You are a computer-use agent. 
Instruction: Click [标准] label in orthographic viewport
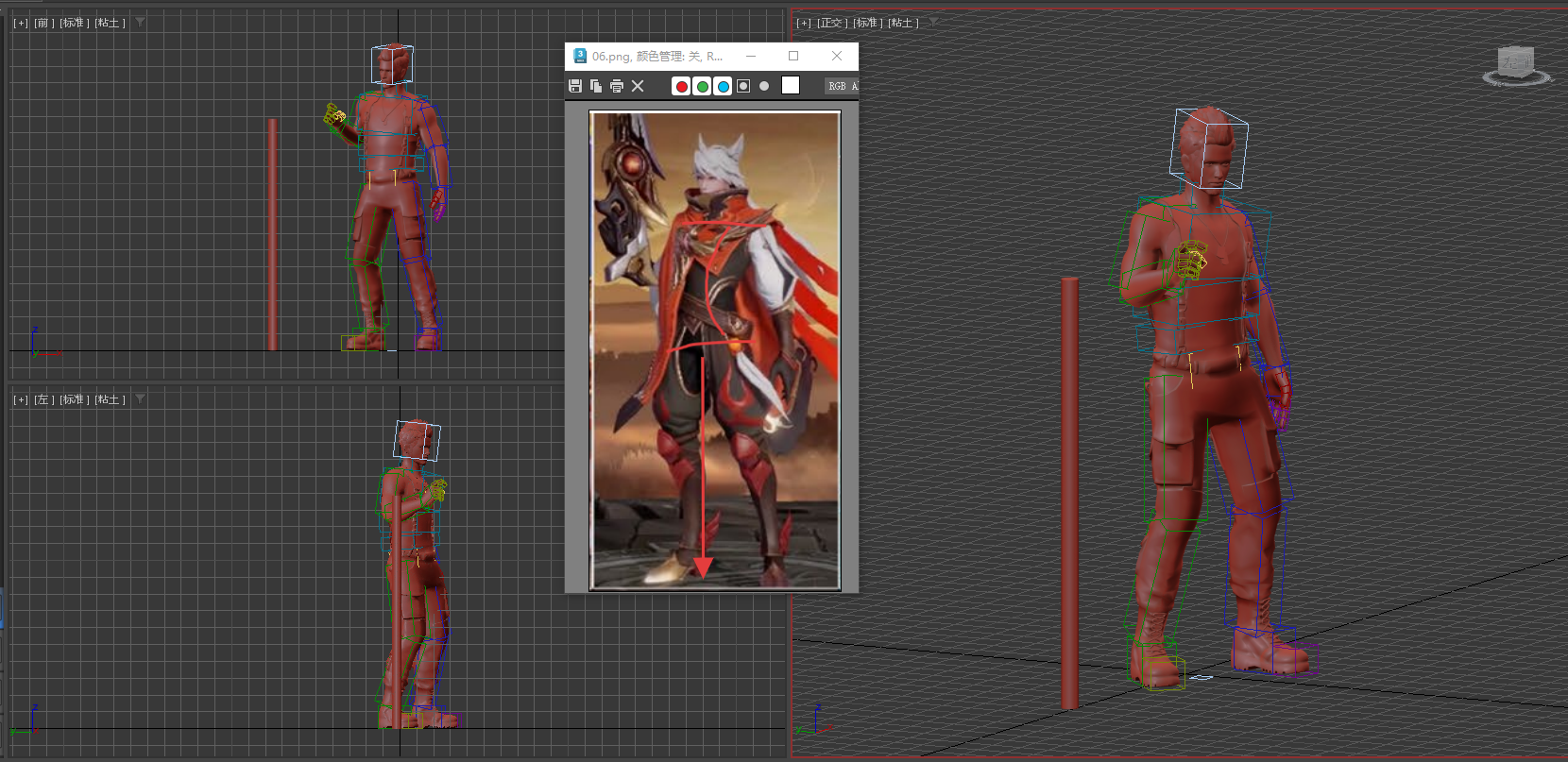point(868,23)
